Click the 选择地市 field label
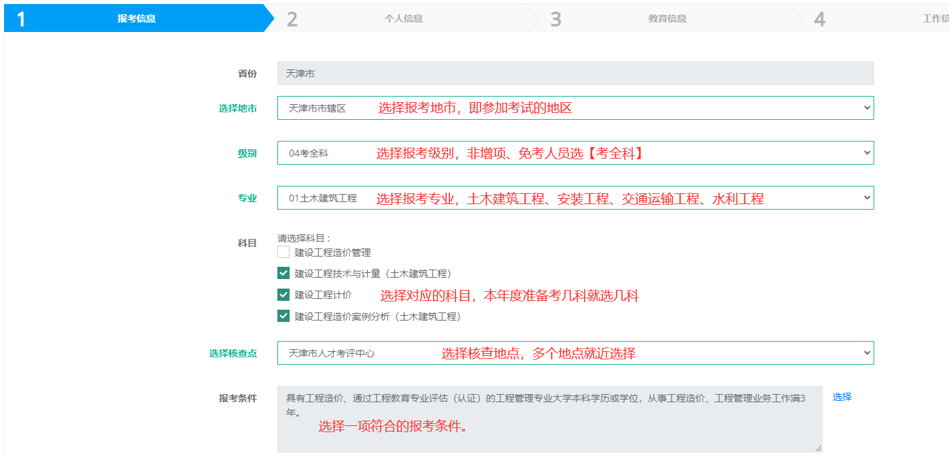This screenshot has width=950, height=456. [x=238, y=109]
